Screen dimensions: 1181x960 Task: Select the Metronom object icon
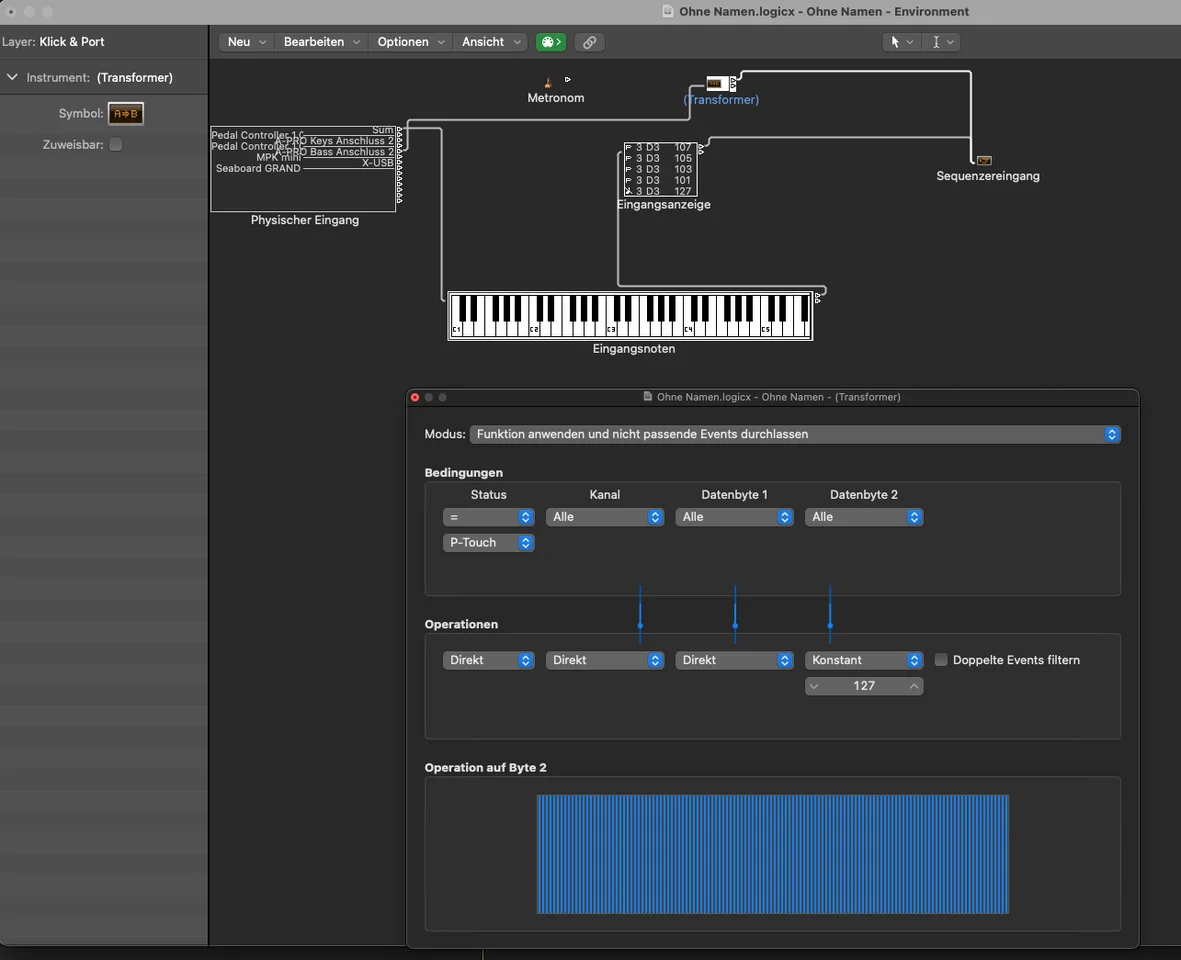point(548,82)
